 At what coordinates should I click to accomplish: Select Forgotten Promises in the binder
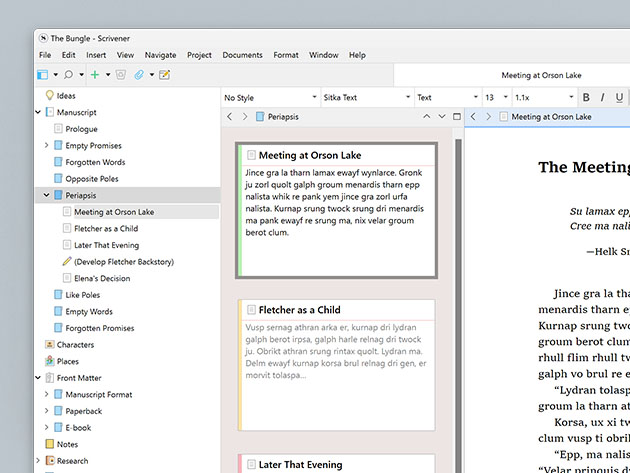[x=100, y=328]
